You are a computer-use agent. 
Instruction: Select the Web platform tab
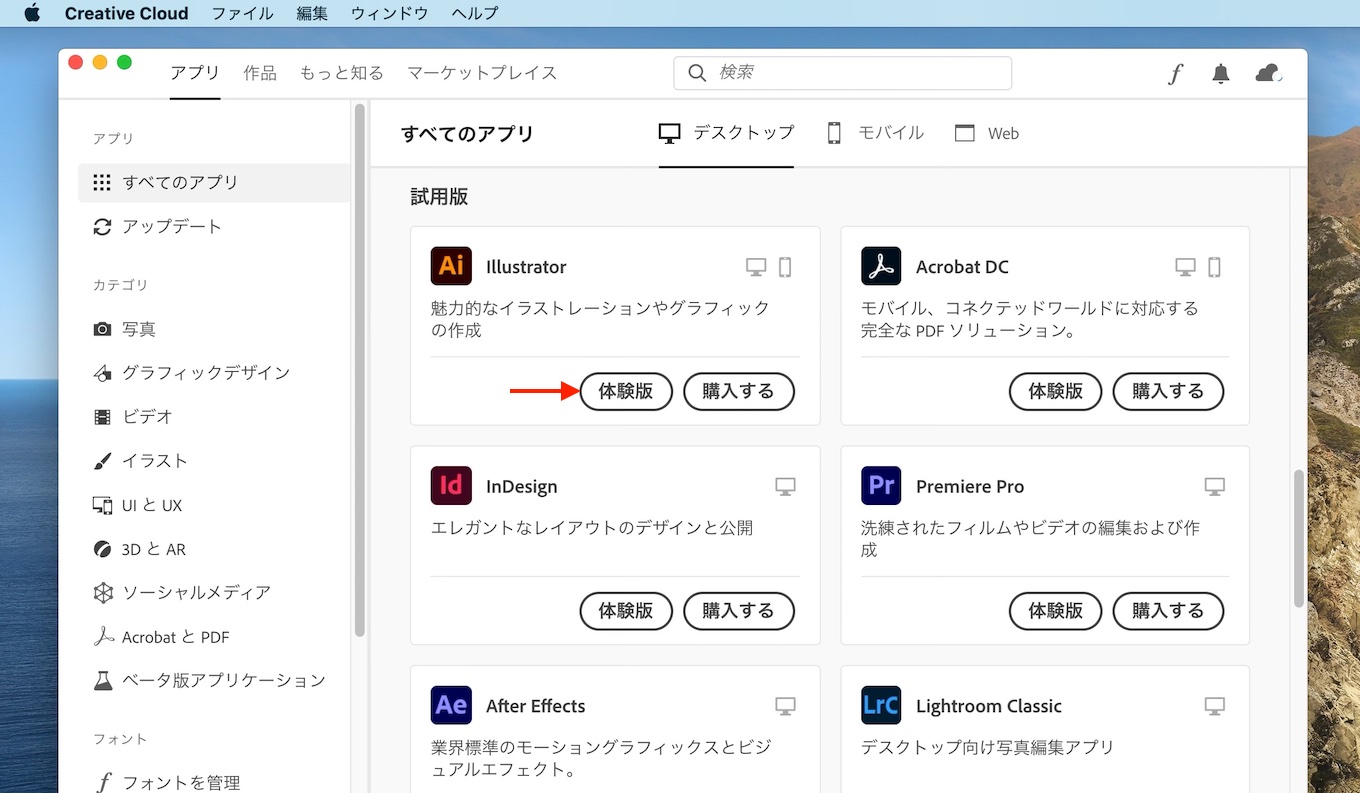point(987,133)
